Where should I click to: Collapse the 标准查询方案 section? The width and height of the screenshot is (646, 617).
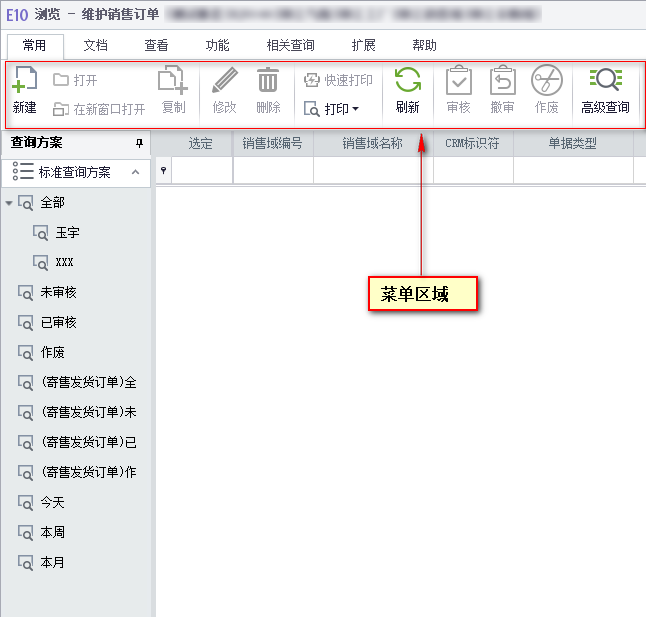[135, 172]
